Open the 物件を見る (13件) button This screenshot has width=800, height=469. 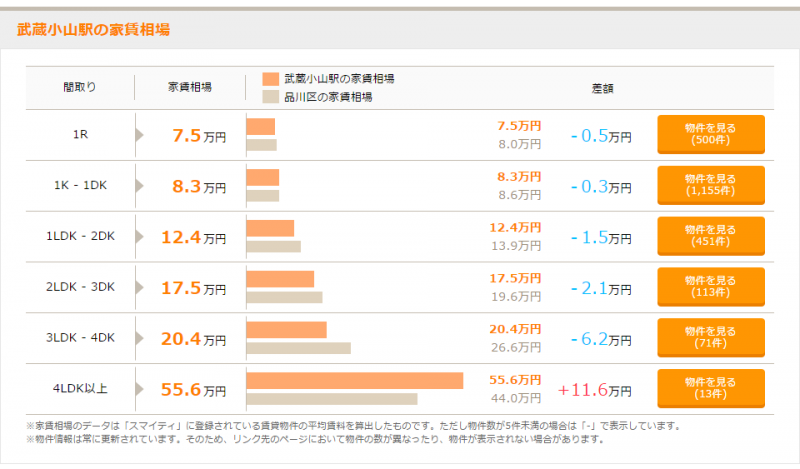pos(710,389)
